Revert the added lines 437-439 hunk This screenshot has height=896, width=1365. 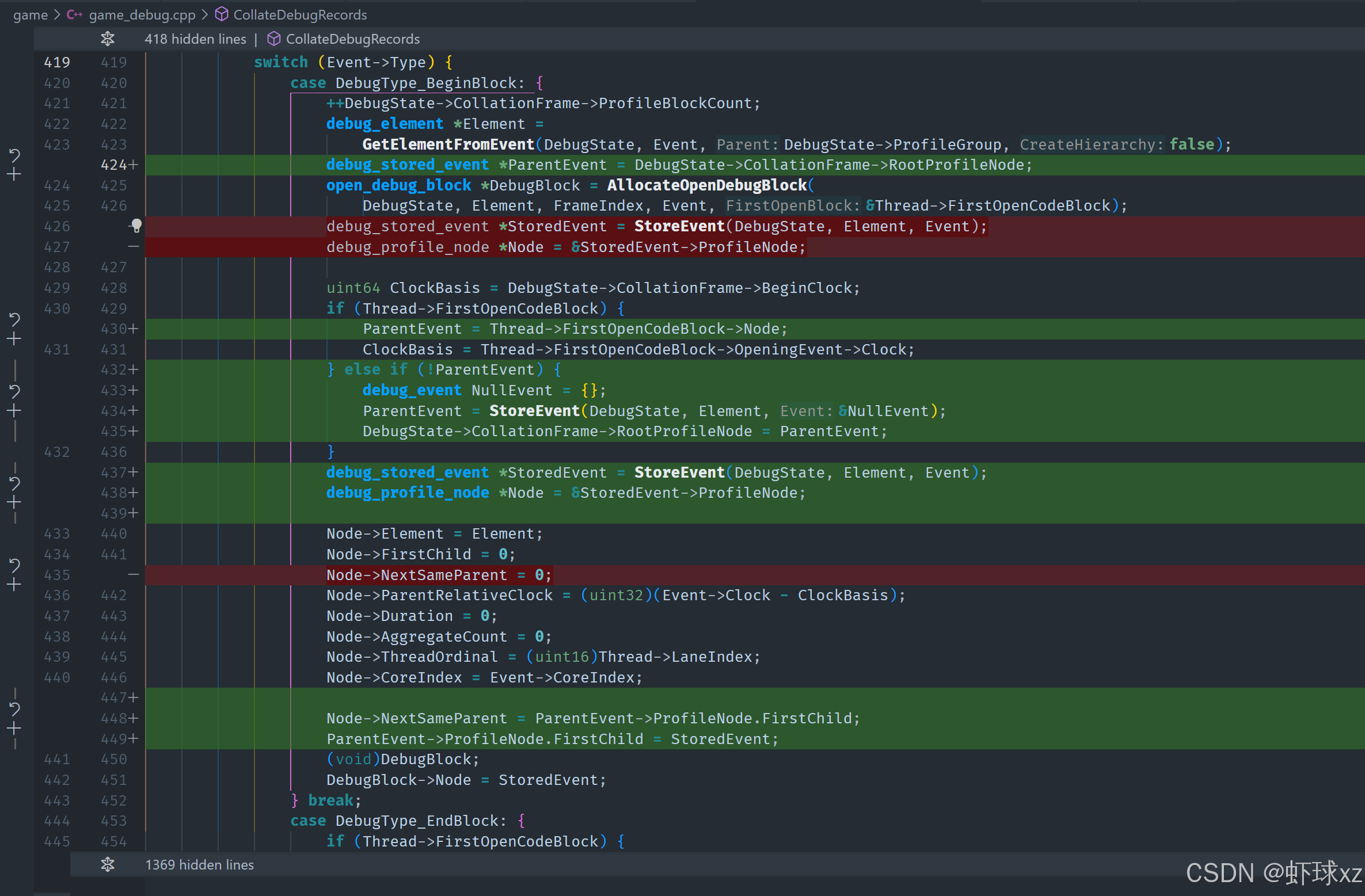click(14, 483)
